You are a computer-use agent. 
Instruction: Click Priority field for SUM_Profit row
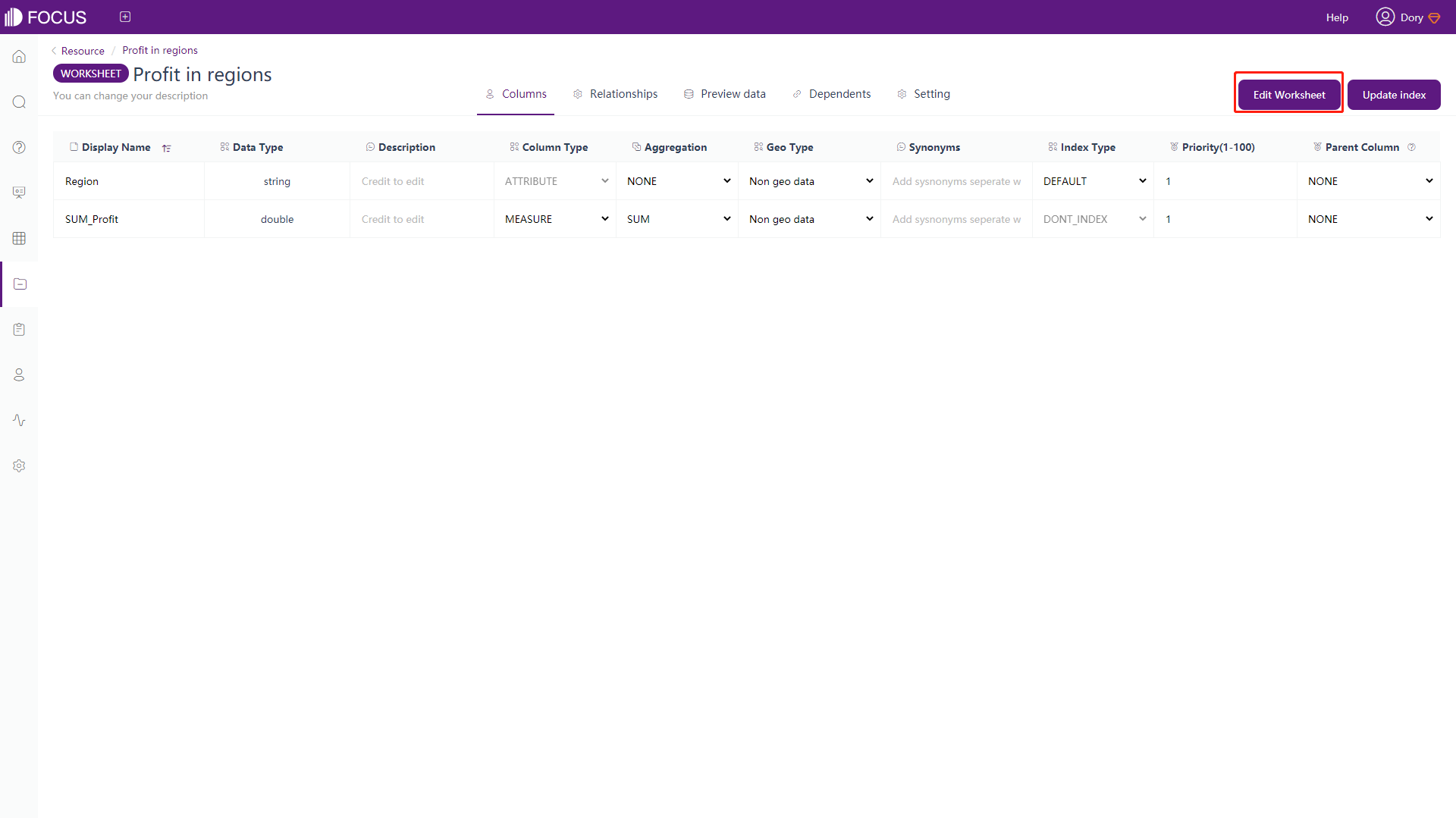(1225, 219)
